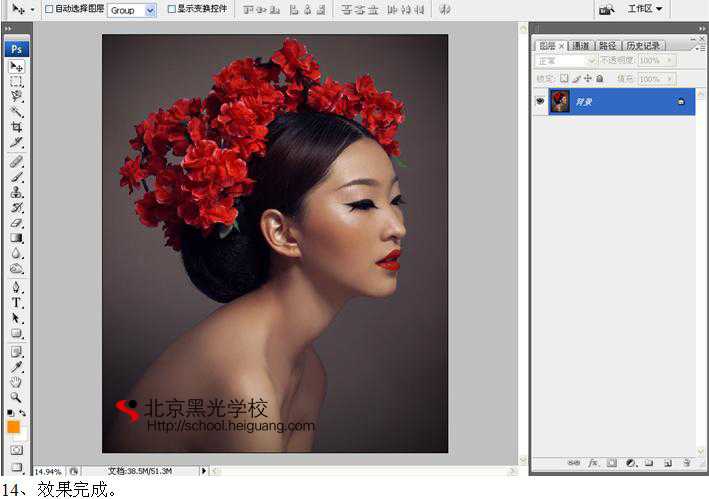Pick the Crop tool
Screen dimensions: 709x499
[17, 127]
